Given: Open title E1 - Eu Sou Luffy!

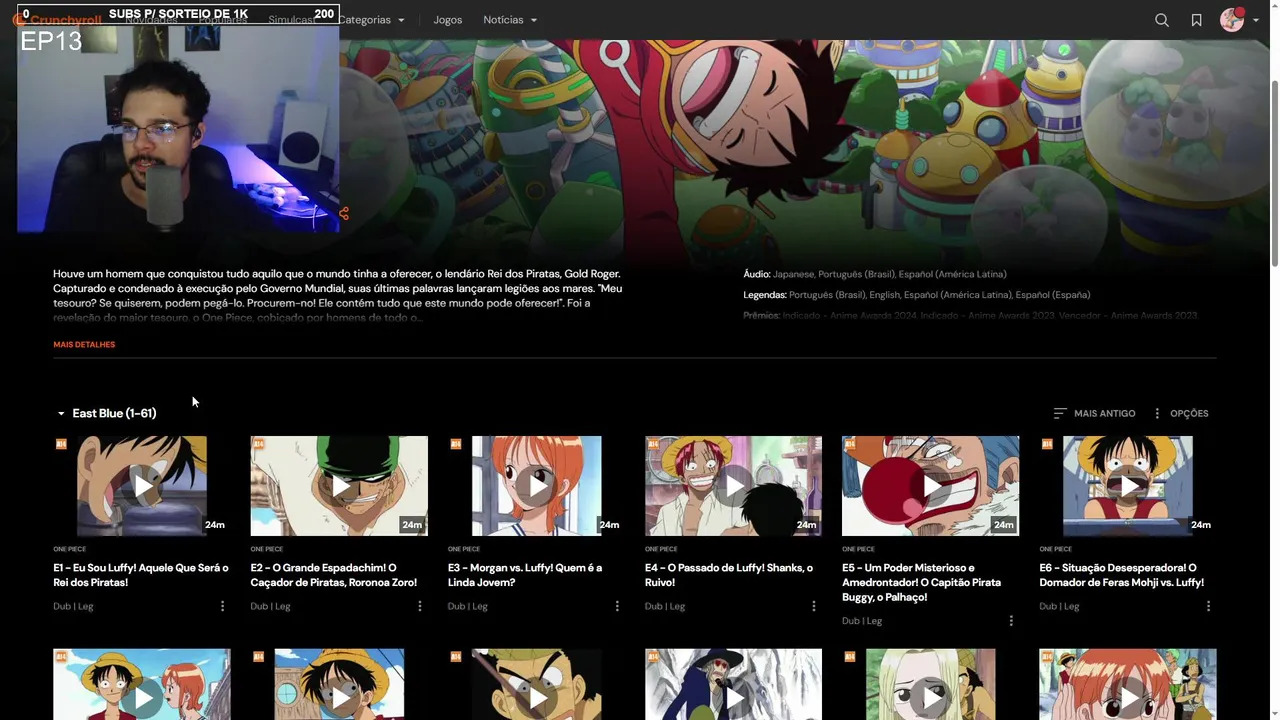Looking at the screenshot, I should [x=141, y=575].
